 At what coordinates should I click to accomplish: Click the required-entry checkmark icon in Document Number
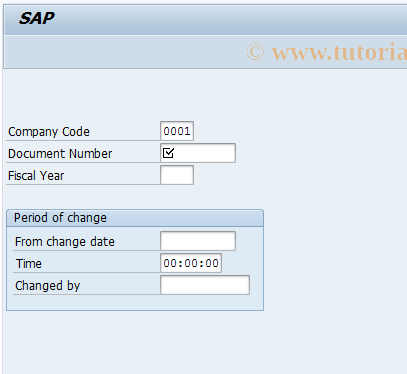168,153
